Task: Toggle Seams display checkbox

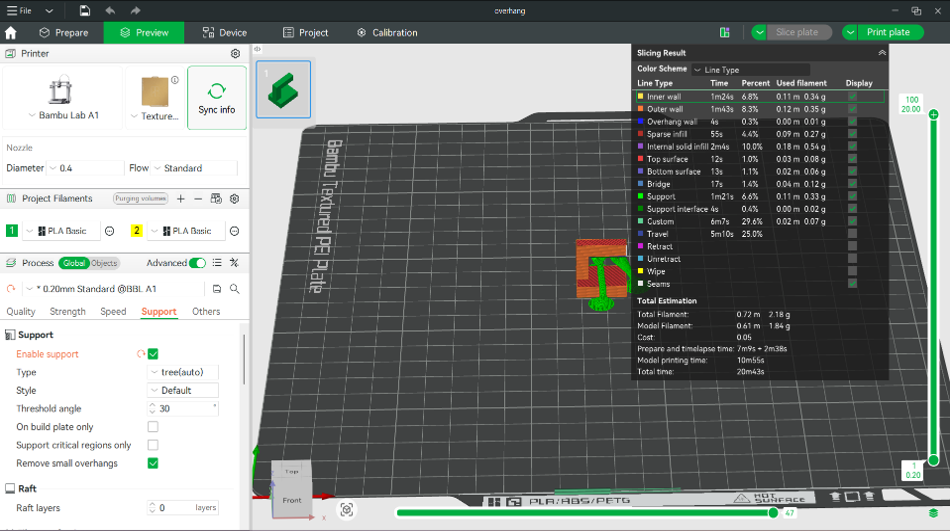Action: click(x=852, y=284)
